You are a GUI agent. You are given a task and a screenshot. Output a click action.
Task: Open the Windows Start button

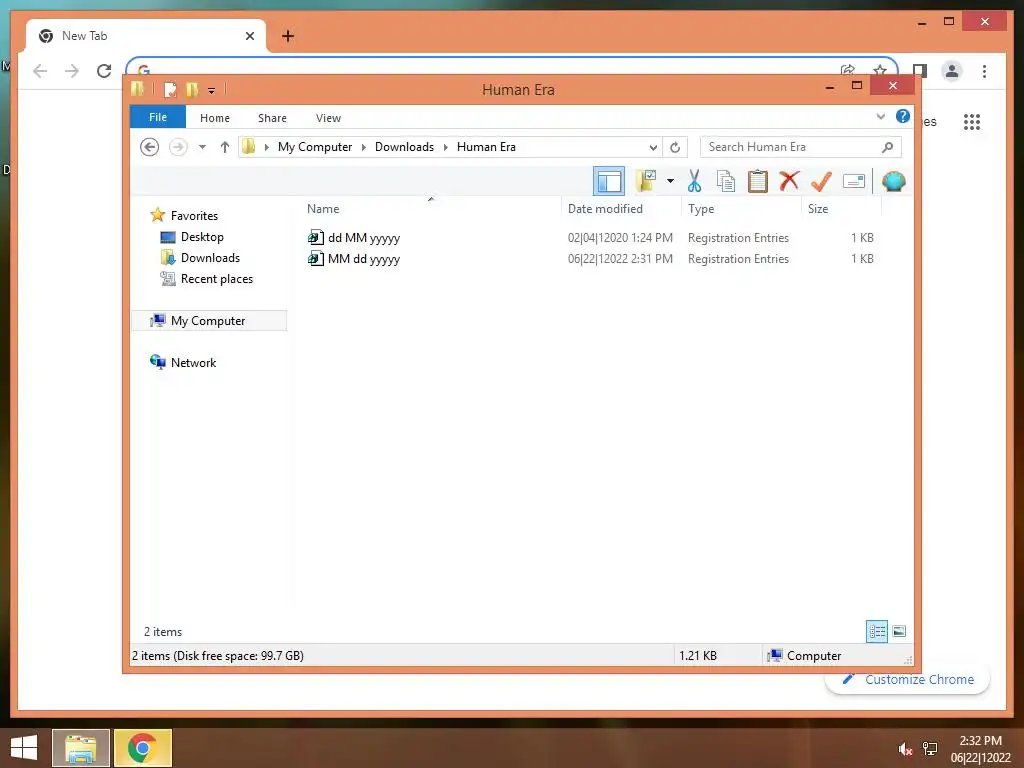pos(24,748)
